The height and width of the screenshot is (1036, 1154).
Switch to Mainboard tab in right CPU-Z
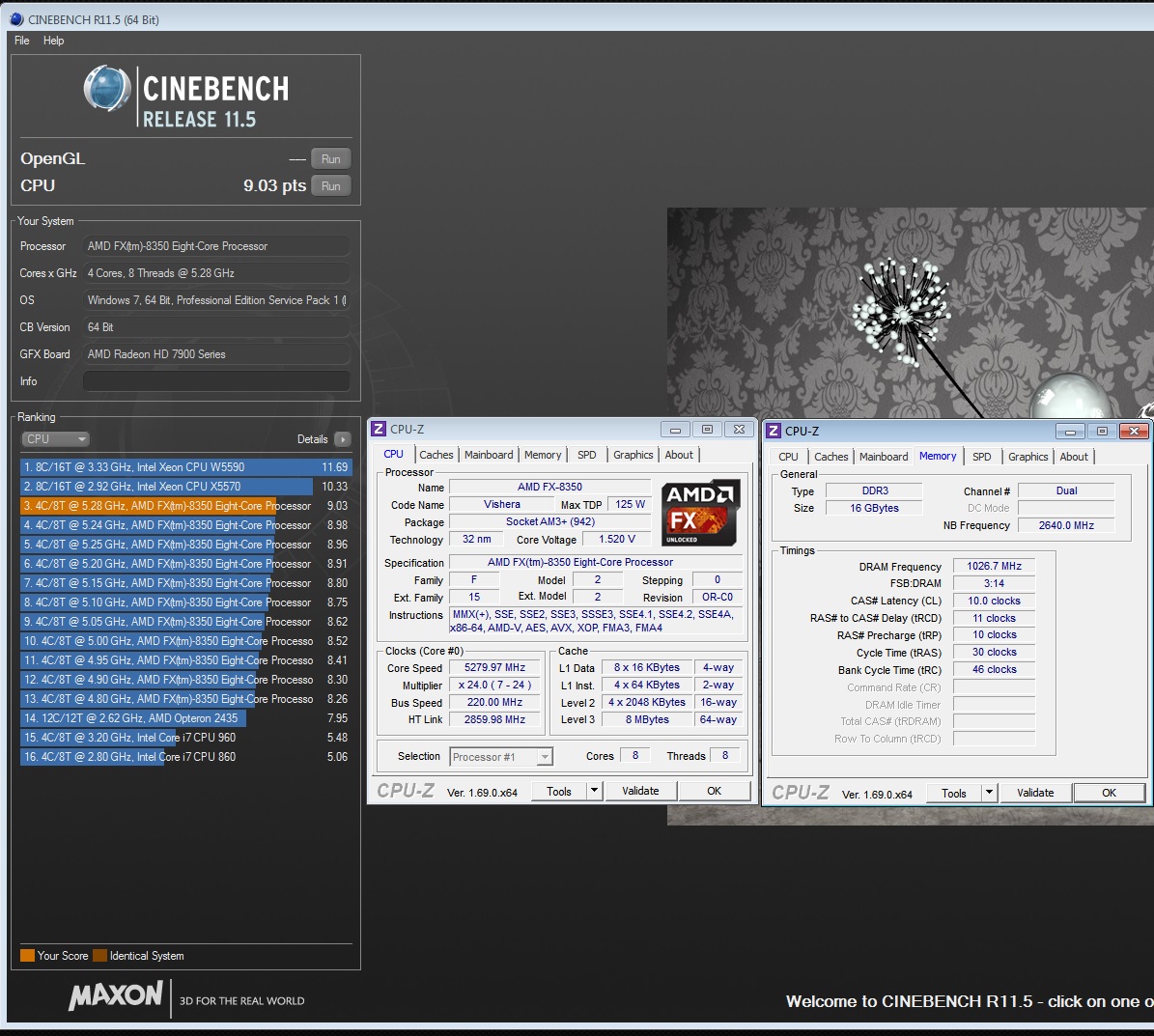click(884, 457)
